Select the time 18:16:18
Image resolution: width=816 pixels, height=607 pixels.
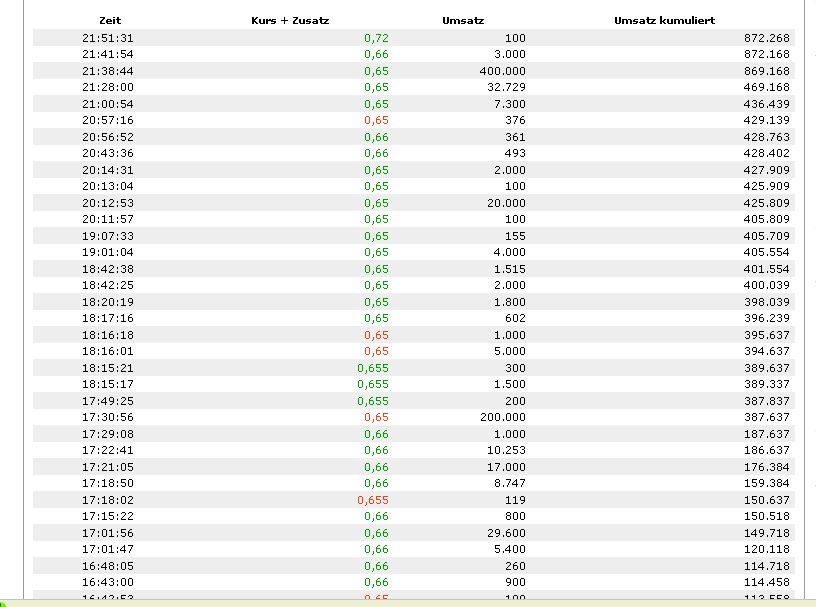point(108,335)
